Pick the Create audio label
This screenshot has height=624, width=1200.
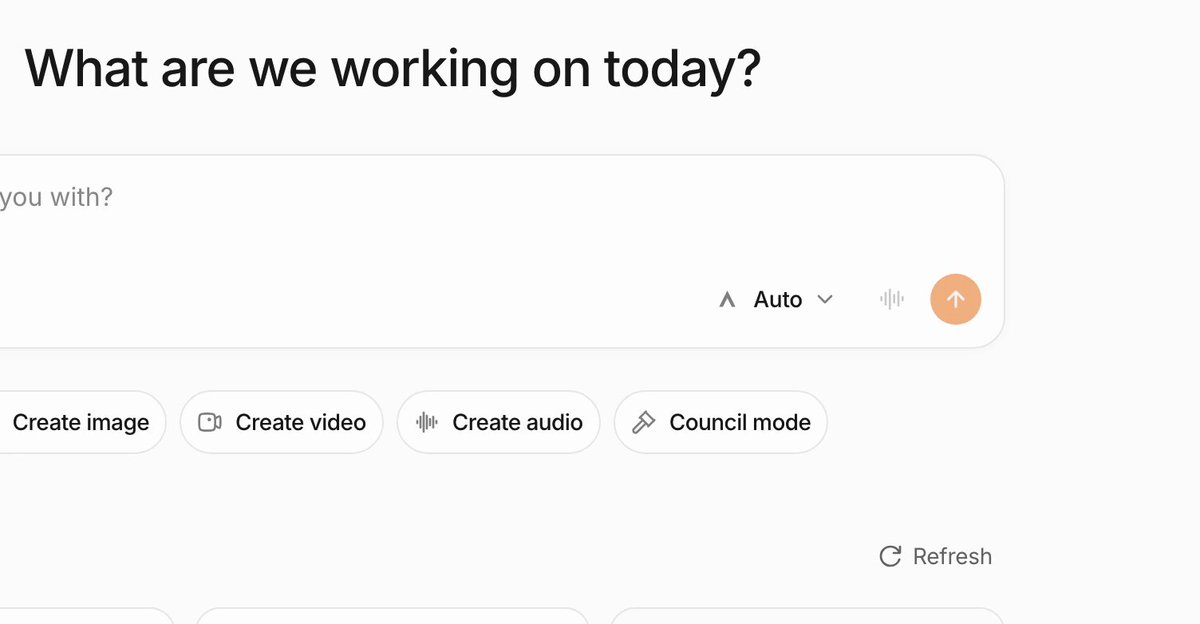(517, 422)
